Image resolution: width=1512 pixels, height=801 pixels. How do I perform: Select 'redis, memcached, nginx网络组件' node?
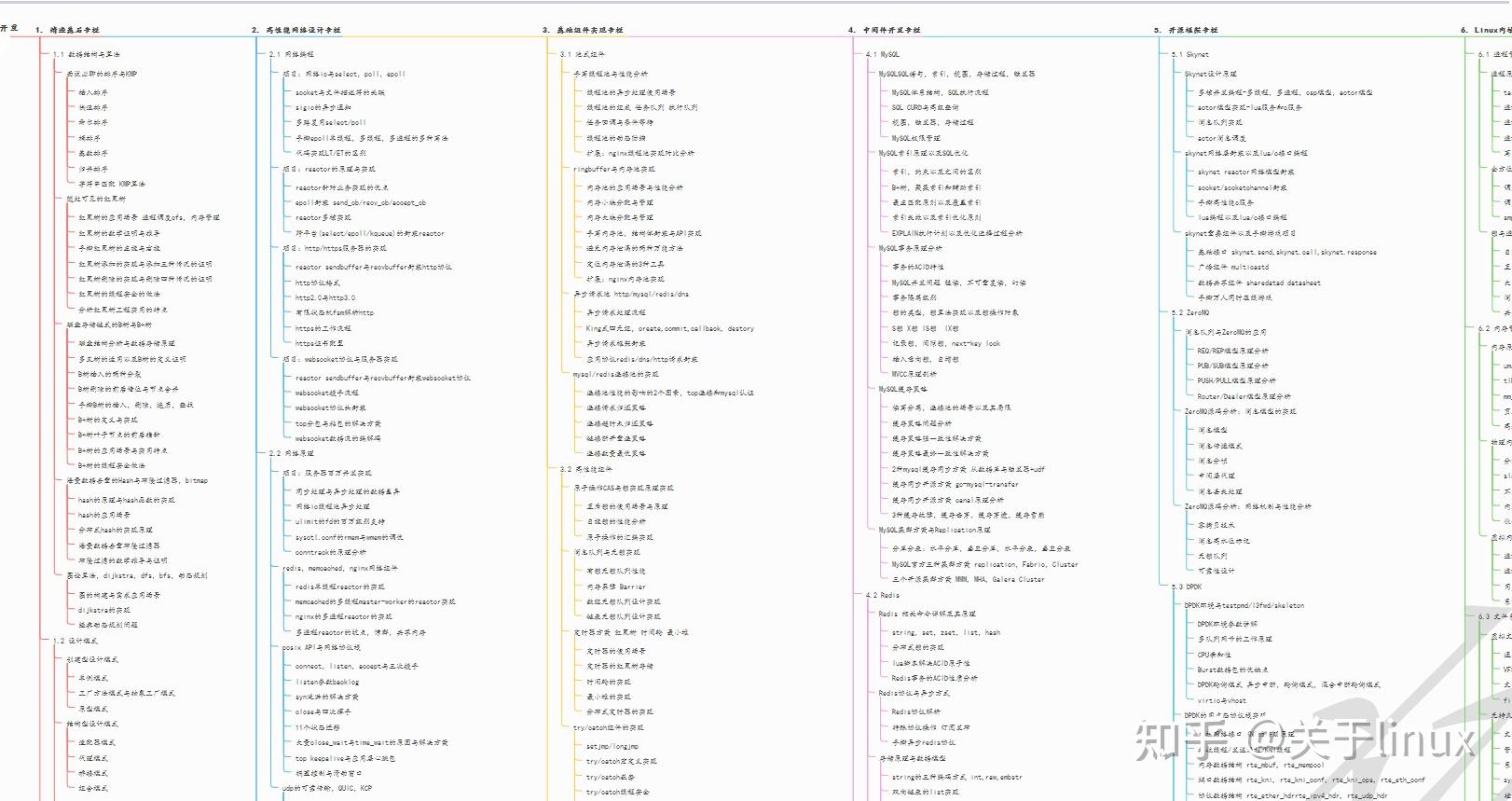click(x=340, y=568)
